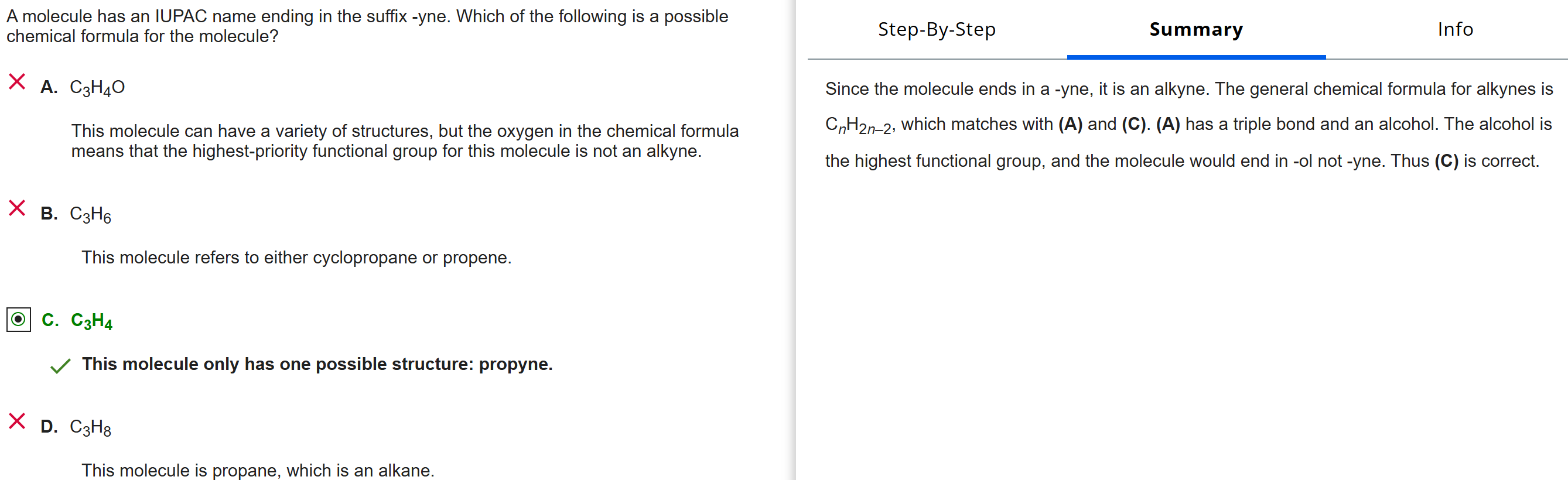Choose the green C3H4 answer option

coord(92,321)
